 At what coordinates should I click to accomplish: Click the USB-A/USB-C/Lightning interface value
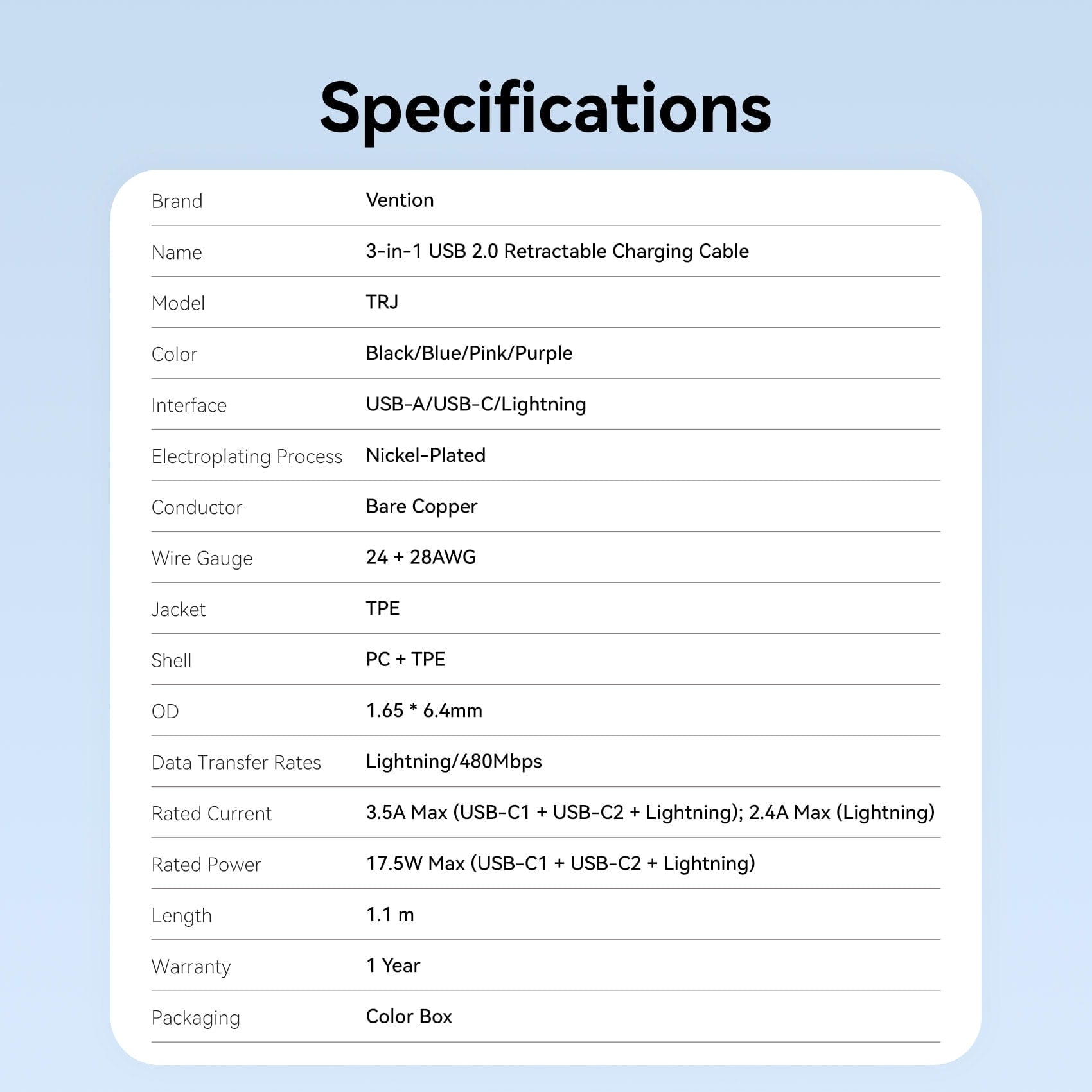pyautogui.click(x=476, y=405)
